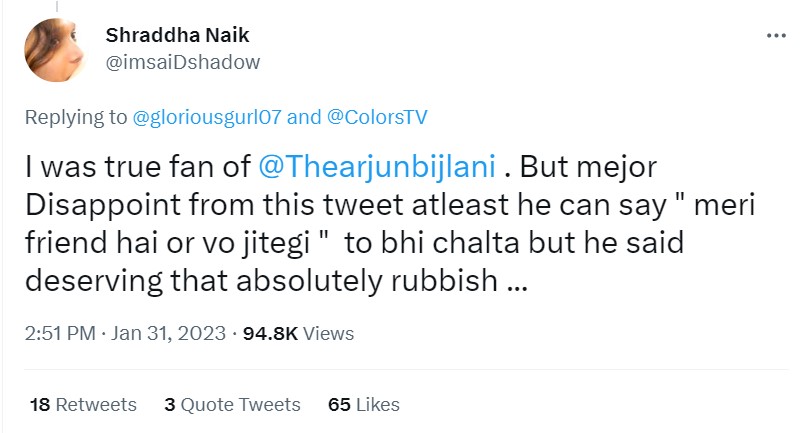Open the 3 Quote Tweets list
This screenshot has height=433, width=802.
pyautogui.click(x=232, y=405)
